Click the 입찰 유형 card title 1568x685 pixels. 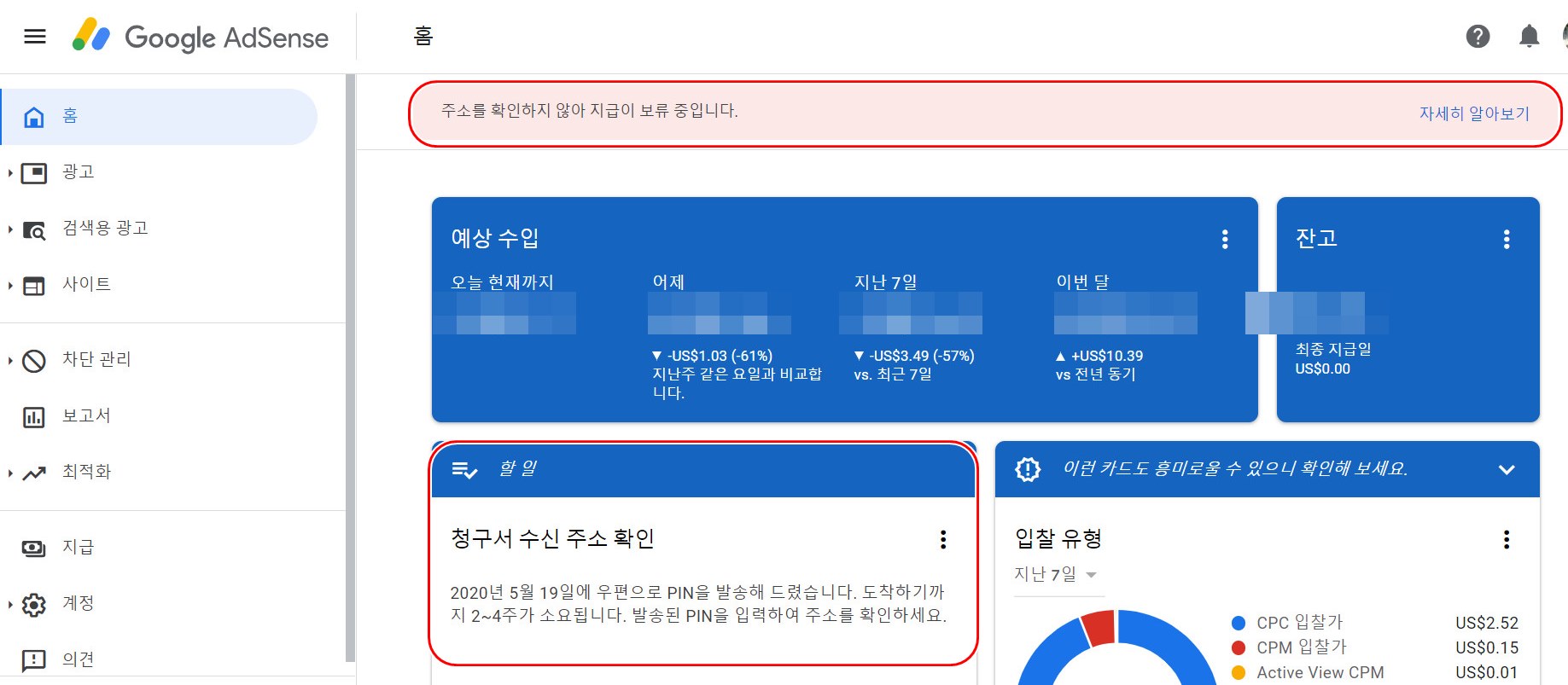(1058, 538)
